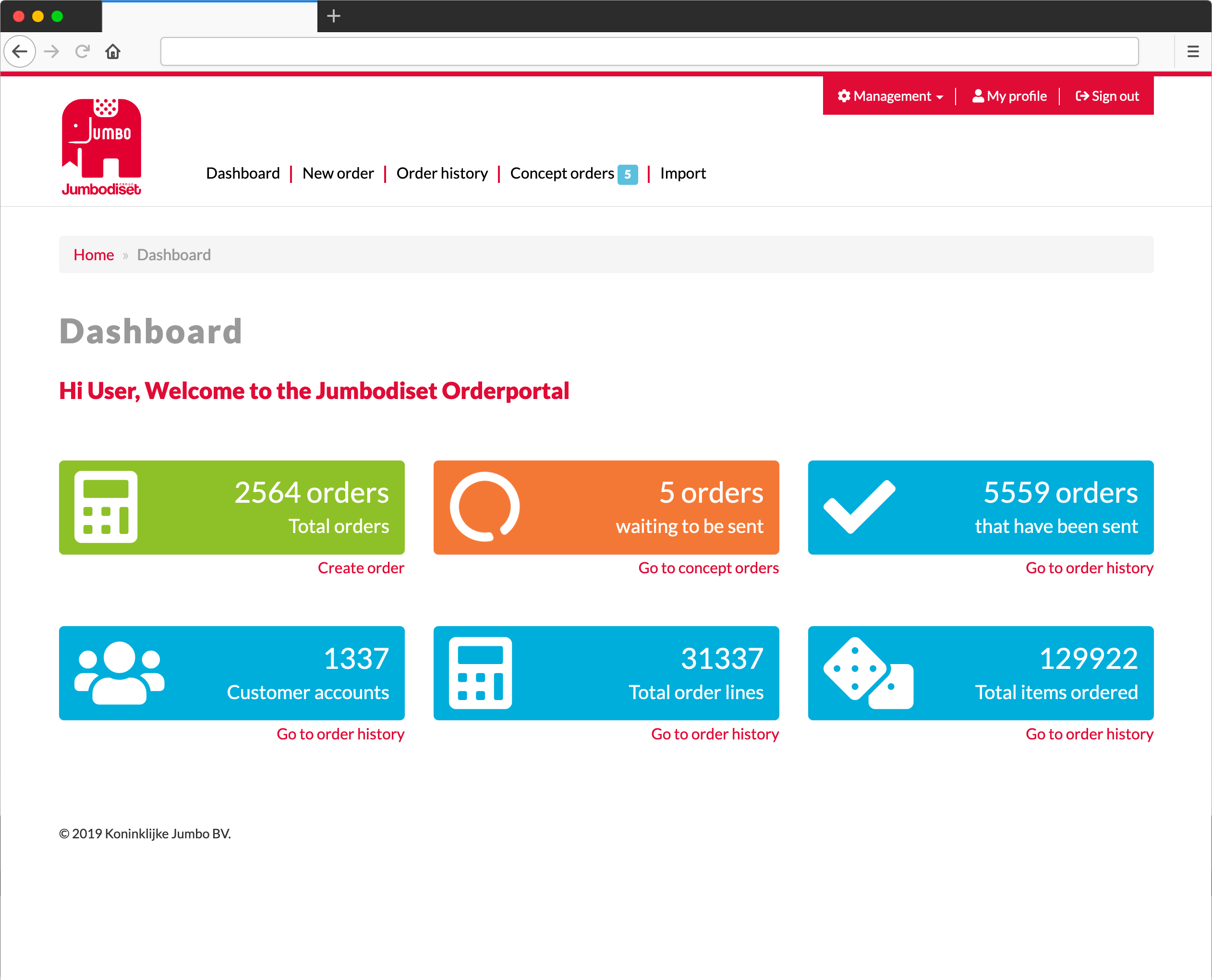This screenshot has height=980, width=1212.
Task: Click the Concept orders badge showing 5
Action: [x=627, y=174]
